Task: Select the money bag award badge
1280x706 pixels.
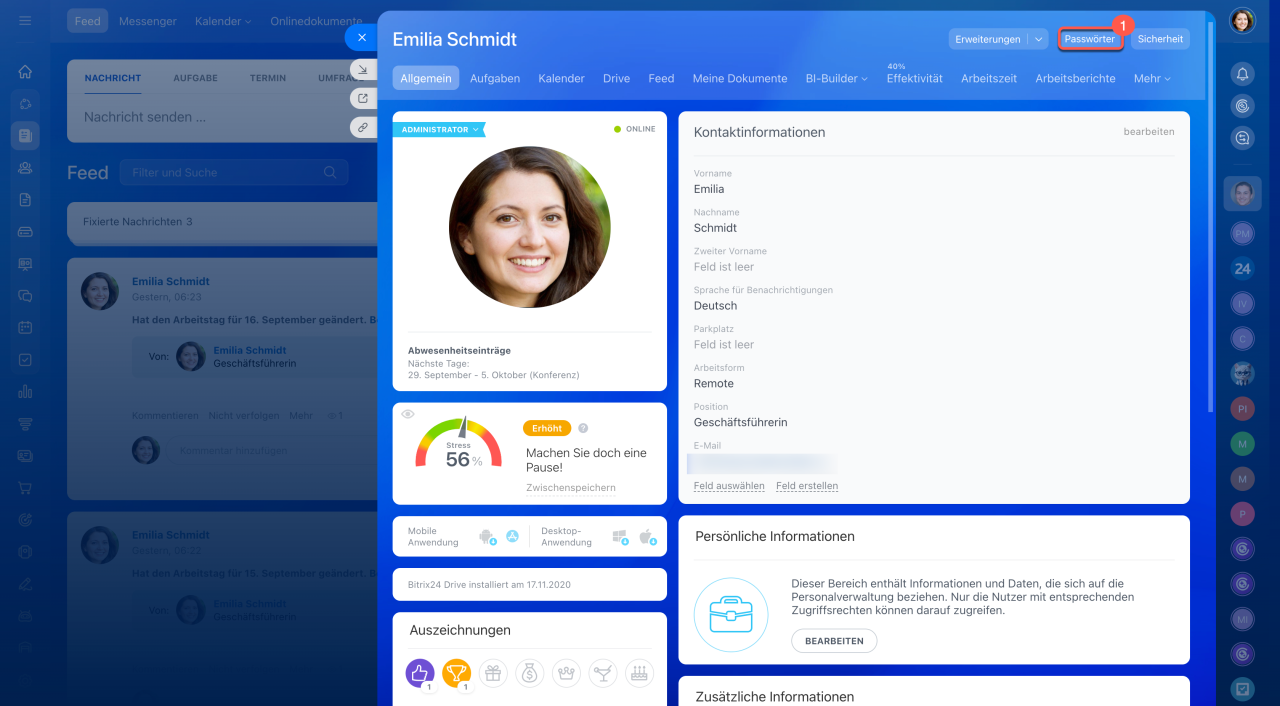Action: [530, 673]
